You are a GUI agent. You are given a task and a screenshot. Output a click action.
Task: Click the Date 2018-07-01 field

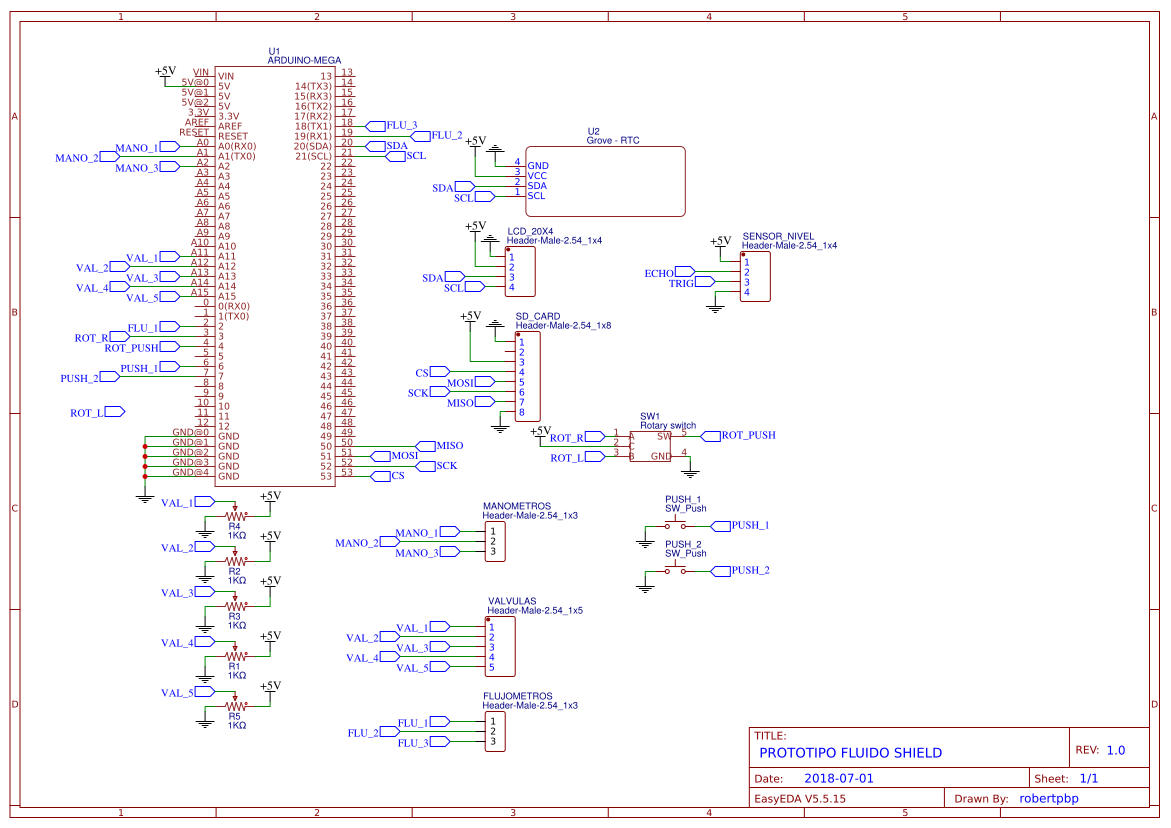coord(836,777)
